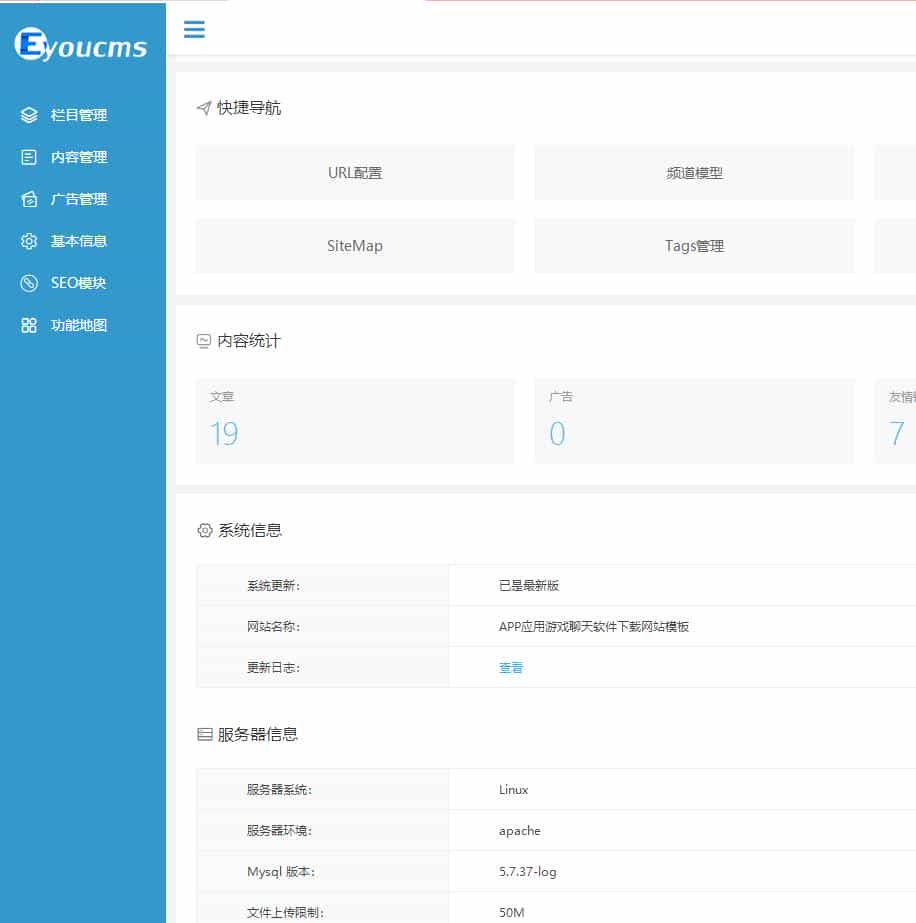Click the apache server environment value
Viewport: 916px width, 923px height.
pos(519,831)
